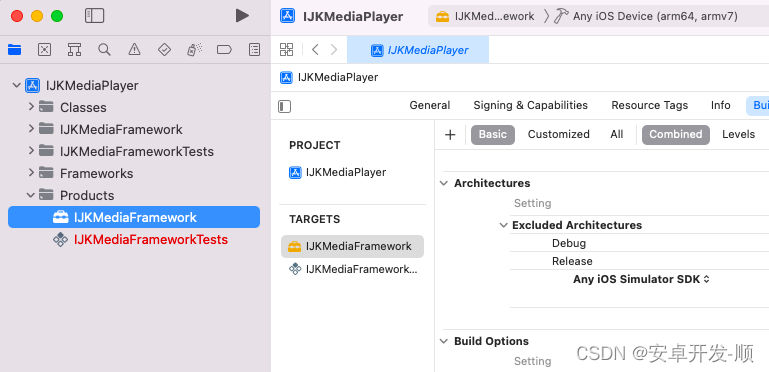Image resolution: width=769 pixels, height=372 pixels.
Task: Expand the Classes folder
Action: (x=31, y=107)
